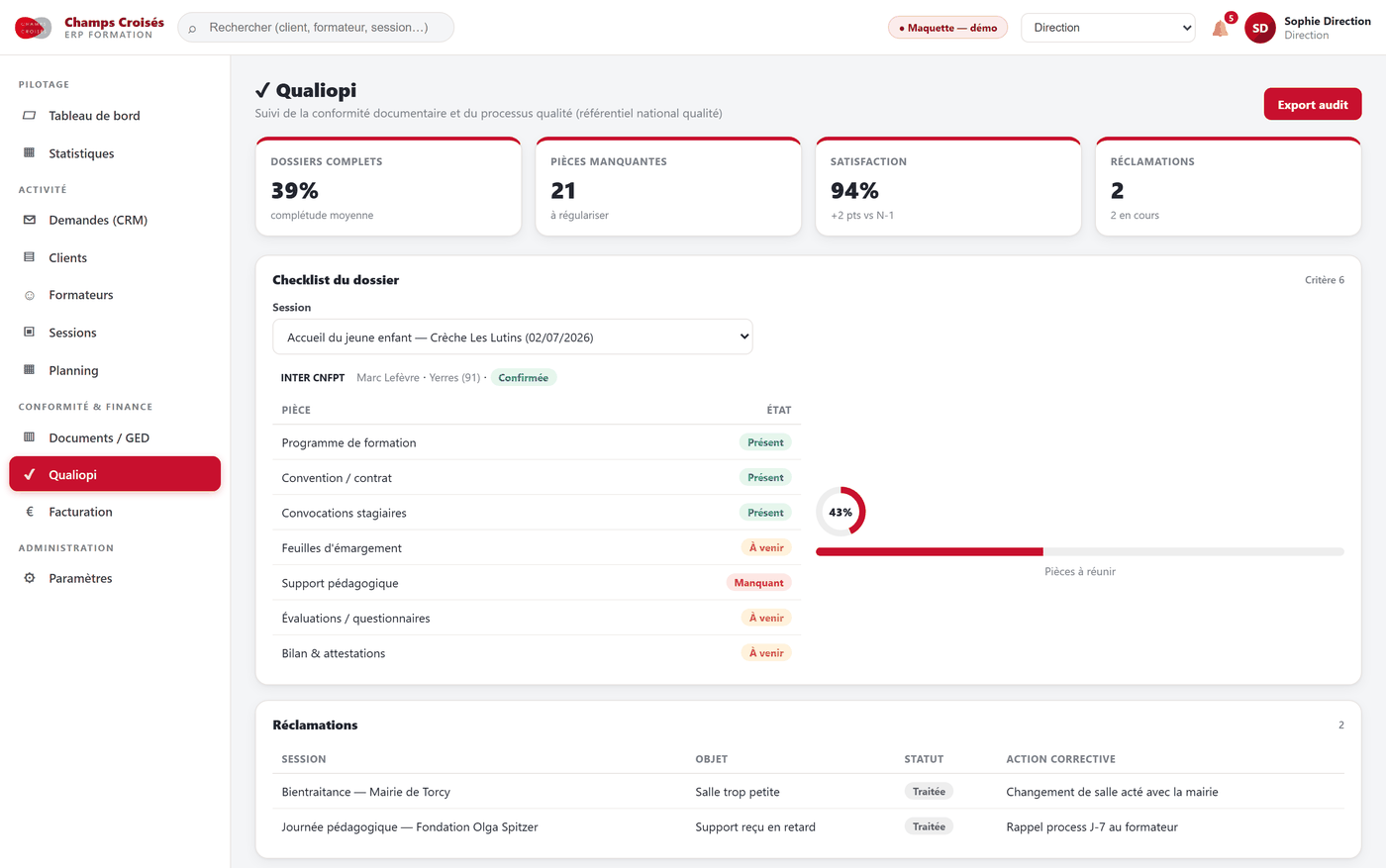Open the notifications bell icon
This screenshot has width=1386, height=868.
tap(1220, 29)
